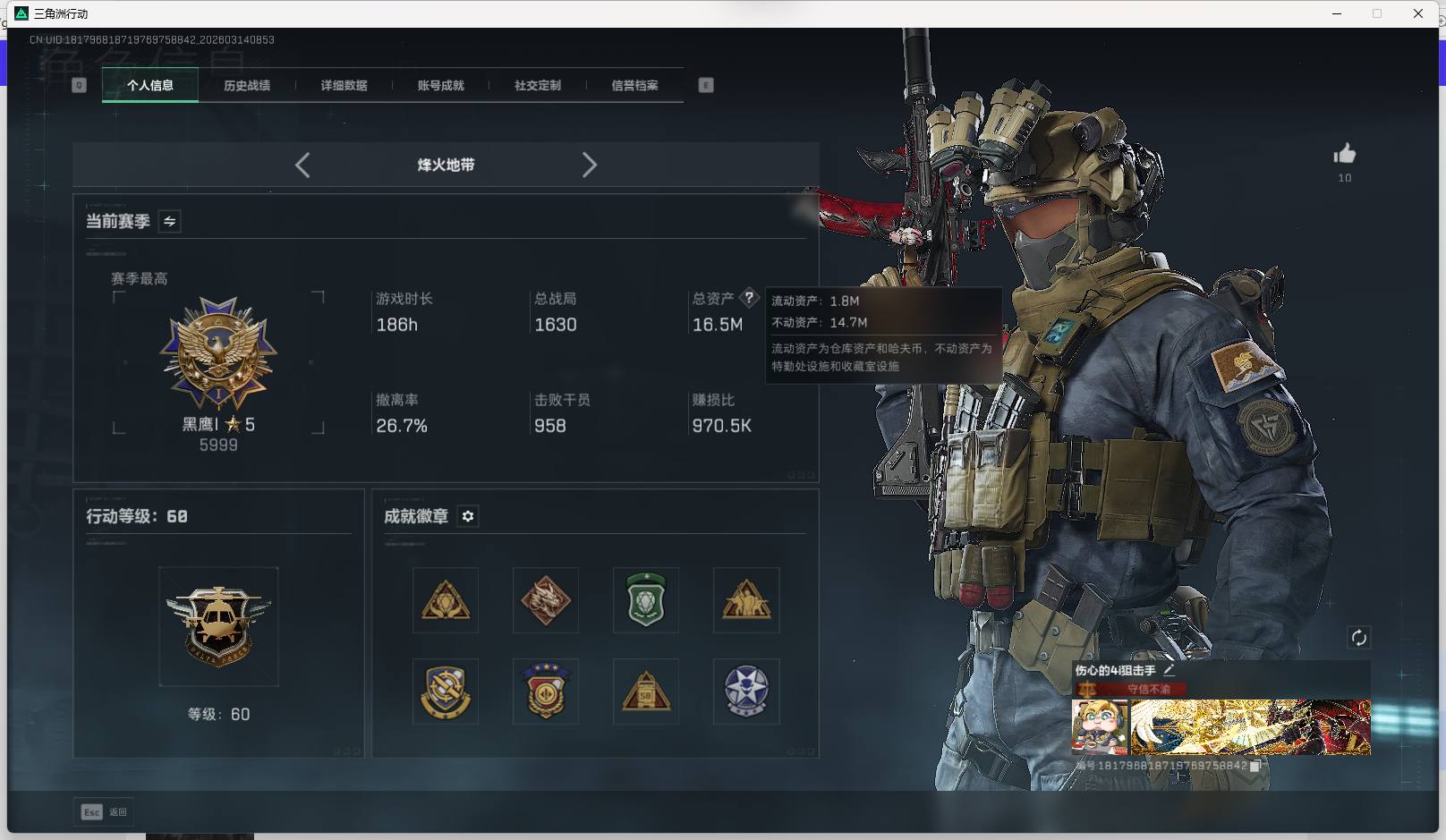Click the 总战局 value 1630
The height and width of the screenshot is (840, 1446).
556,325
